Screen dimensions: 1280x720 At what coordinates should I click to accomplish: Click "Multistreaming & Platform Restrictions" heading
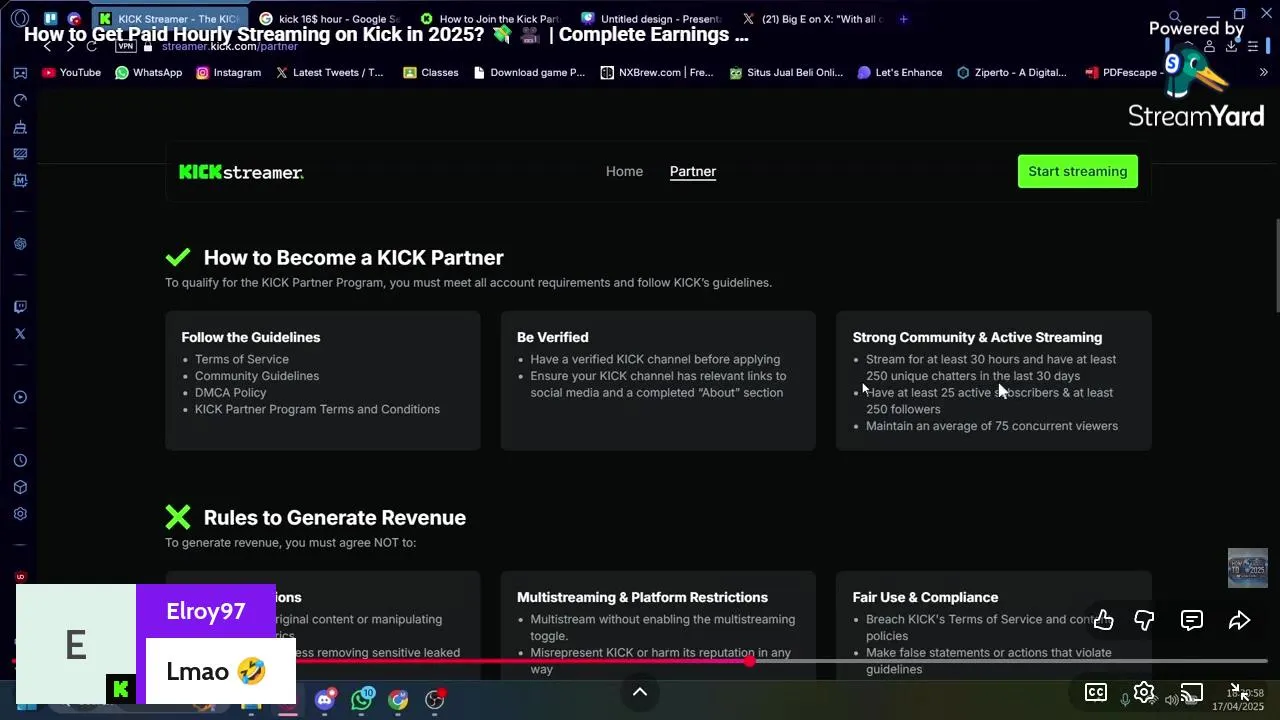coord(642,597)
